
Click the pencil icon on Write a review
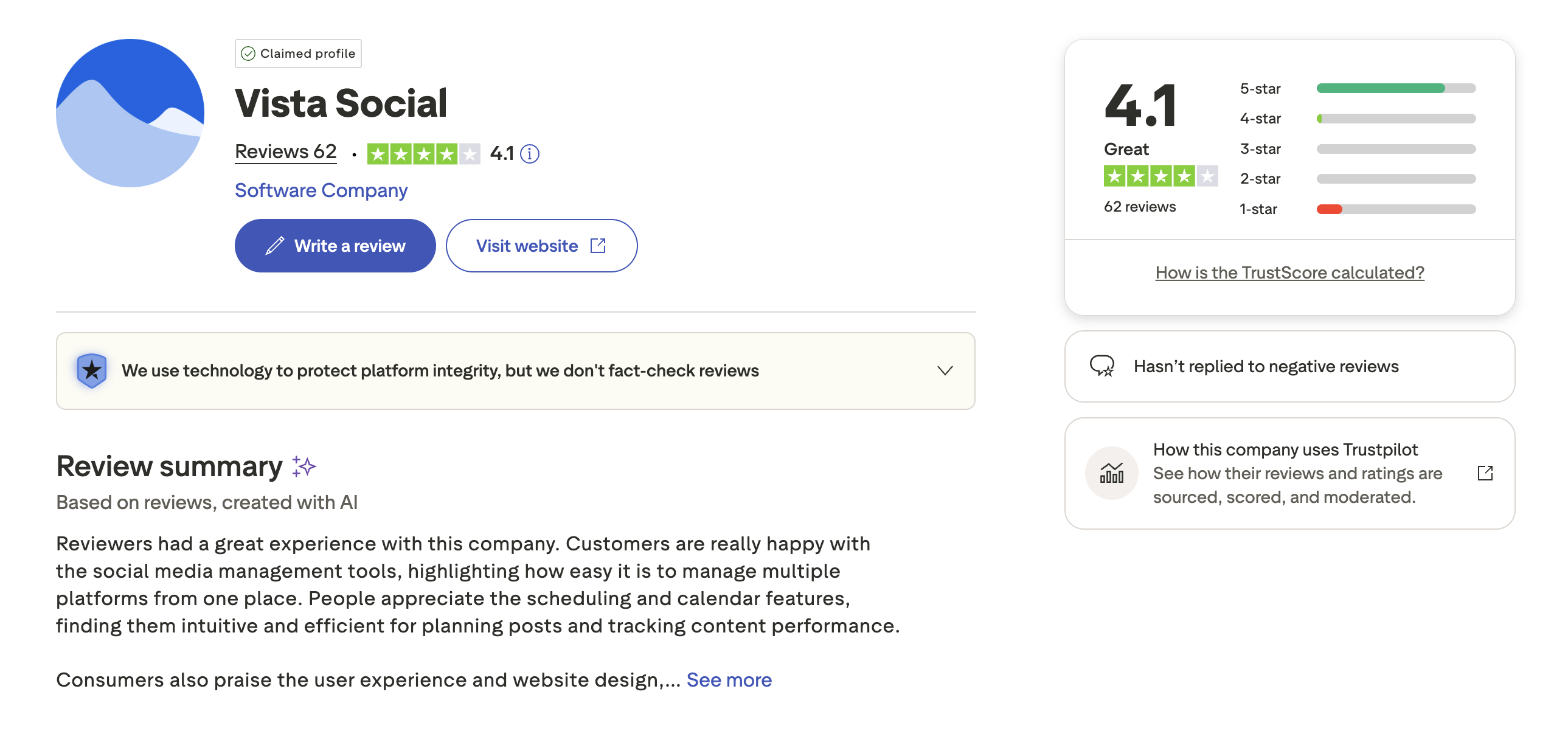click(274, 245)
